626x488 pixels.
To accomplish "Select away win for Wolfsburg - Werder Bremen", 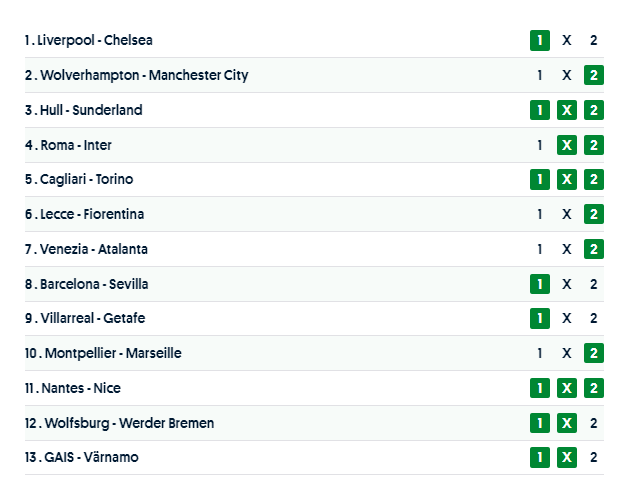I will point(594,423).
